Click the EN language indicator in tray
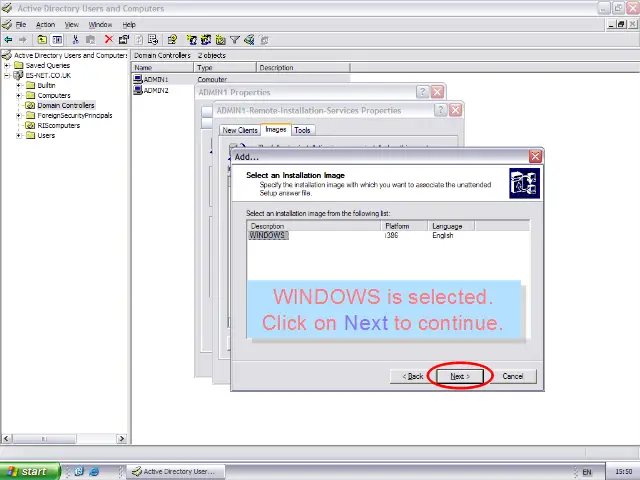 click(587, 472)
